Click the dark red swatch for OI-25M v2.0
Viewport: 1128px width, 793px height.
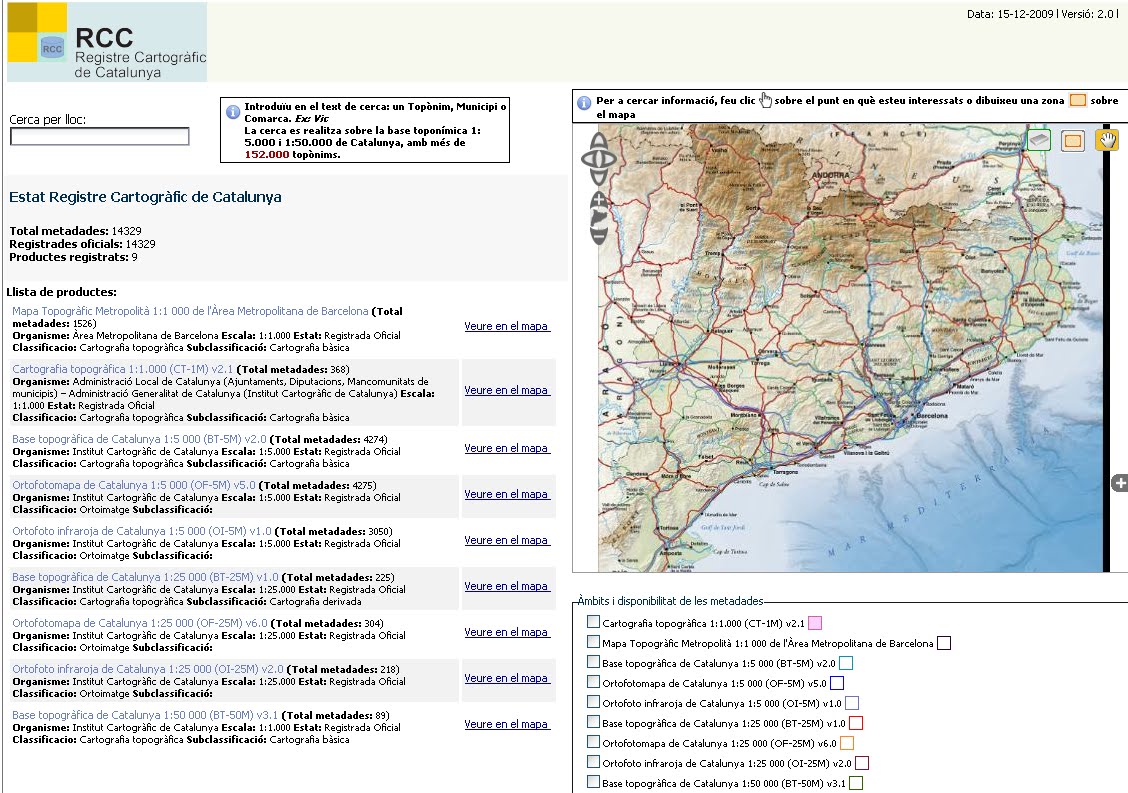pyautogui.click(x=862, y=763)
